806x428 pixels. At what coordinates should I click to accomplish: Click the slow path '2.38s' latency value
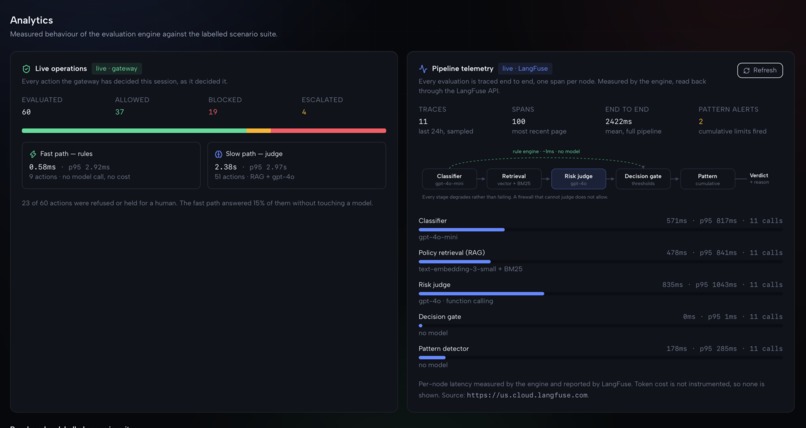(x=226, y=167)
